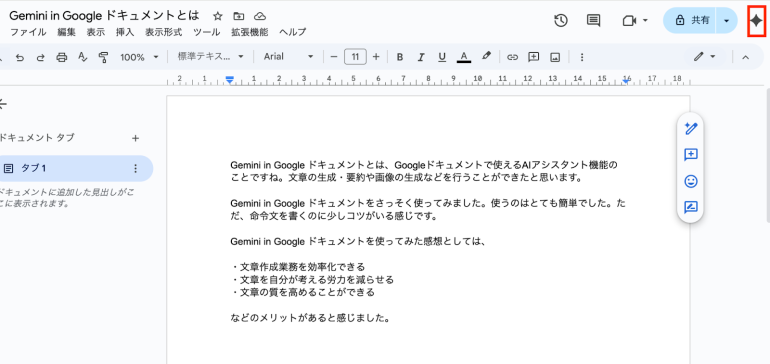
Task: Open the text color picker
Action: pos(464,57)
